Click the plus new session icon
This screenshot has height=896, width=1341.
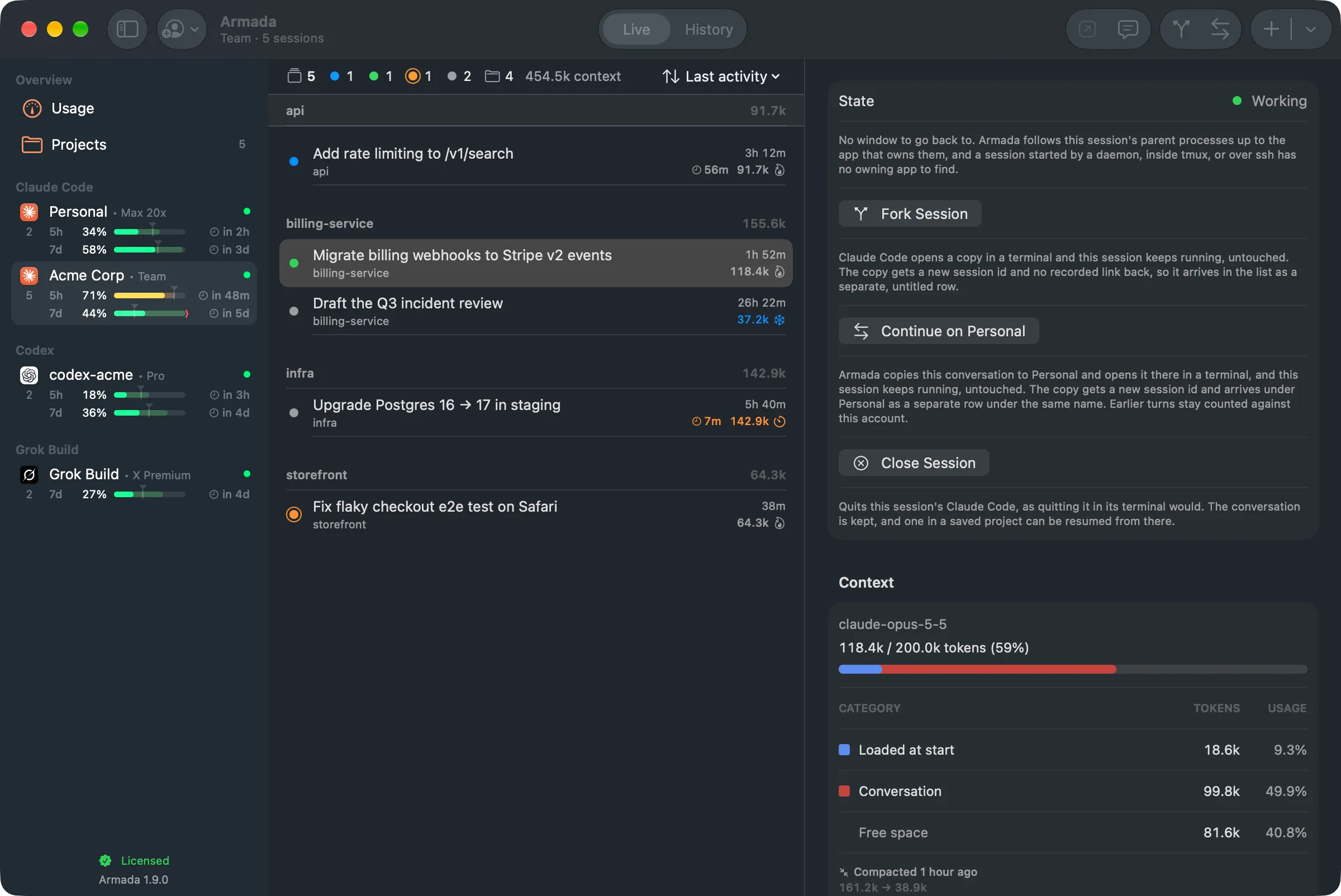[1271, 29]
